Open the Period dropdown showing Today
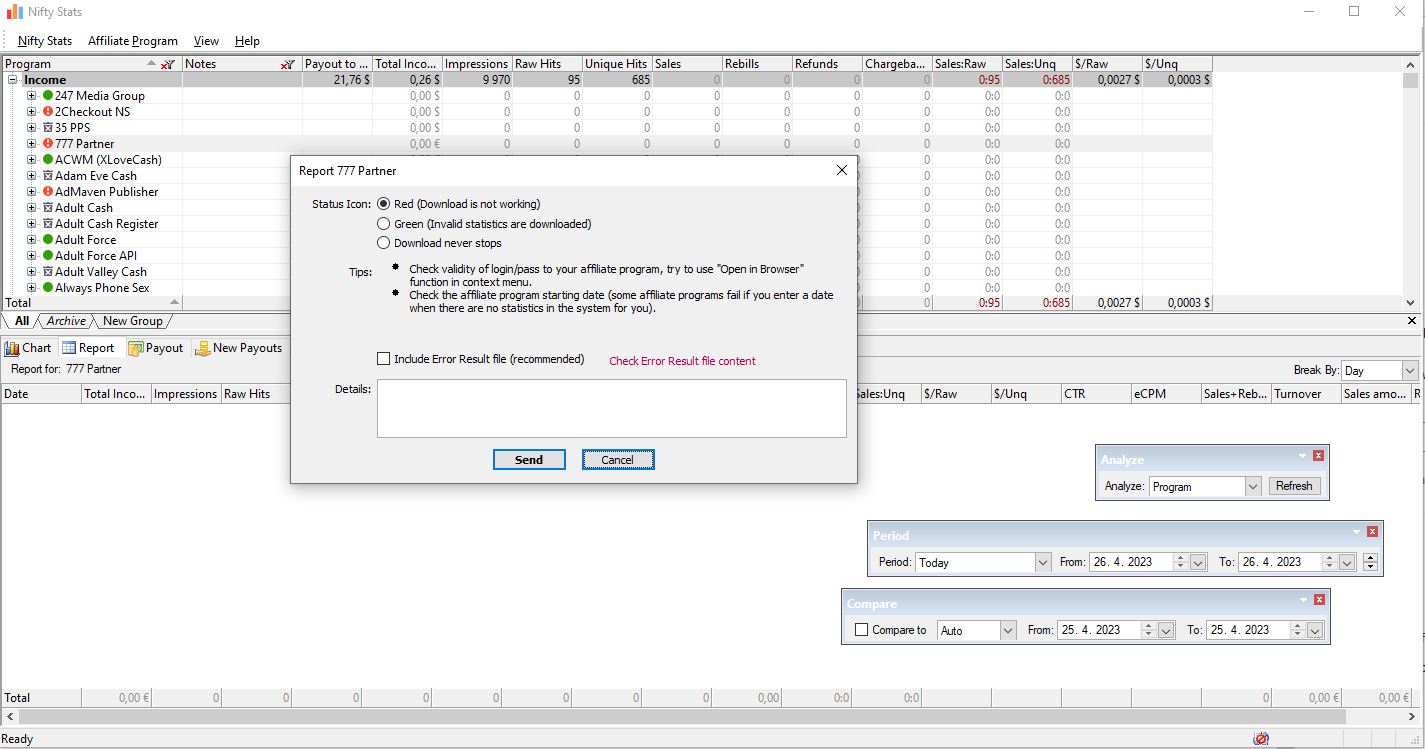1425x749 pixels. (x=1044, y=562)
